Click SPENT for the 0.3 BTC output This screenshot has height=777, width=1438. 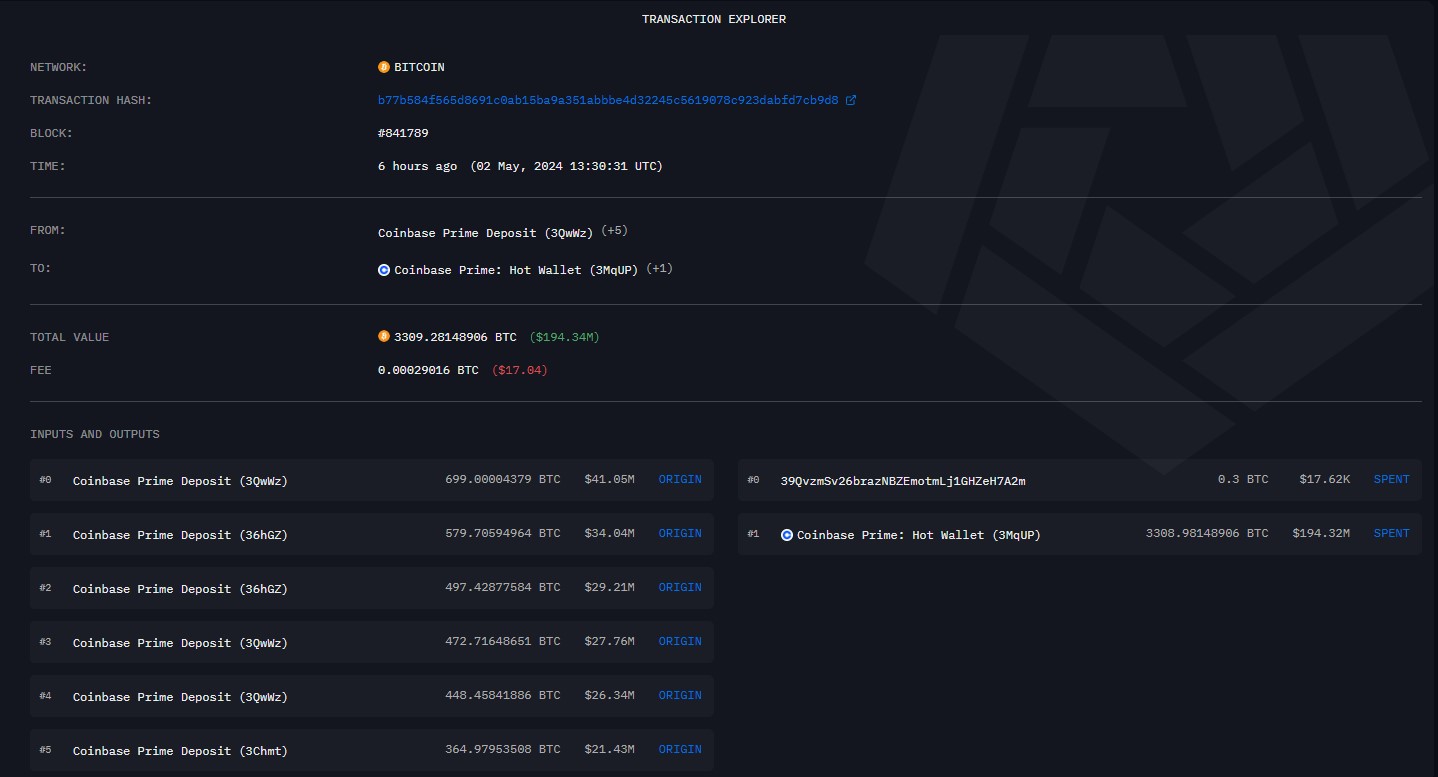pyautogui.click(x=1391, y=480)
